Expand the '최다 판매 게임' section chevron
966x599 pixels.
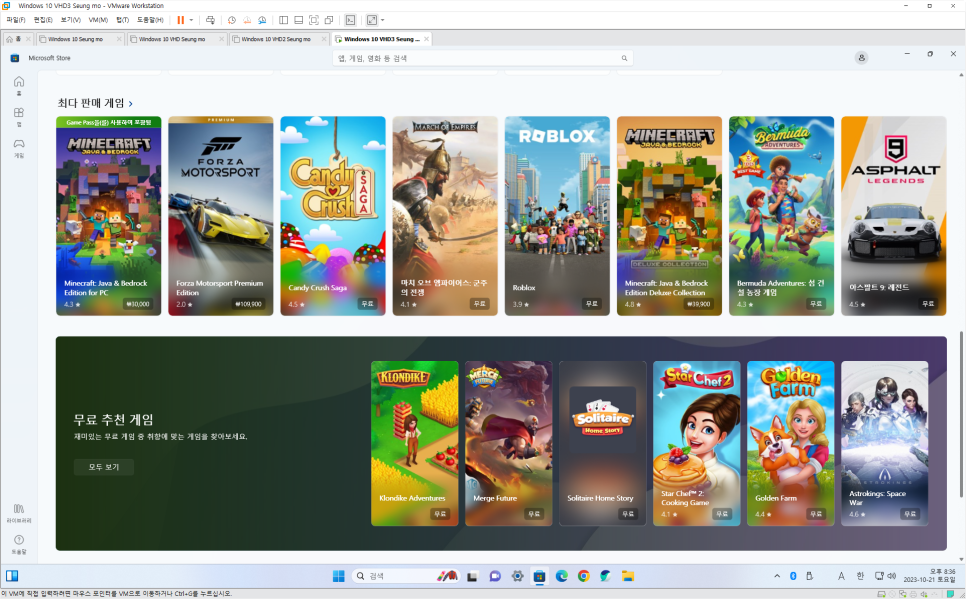coord(131,104)
